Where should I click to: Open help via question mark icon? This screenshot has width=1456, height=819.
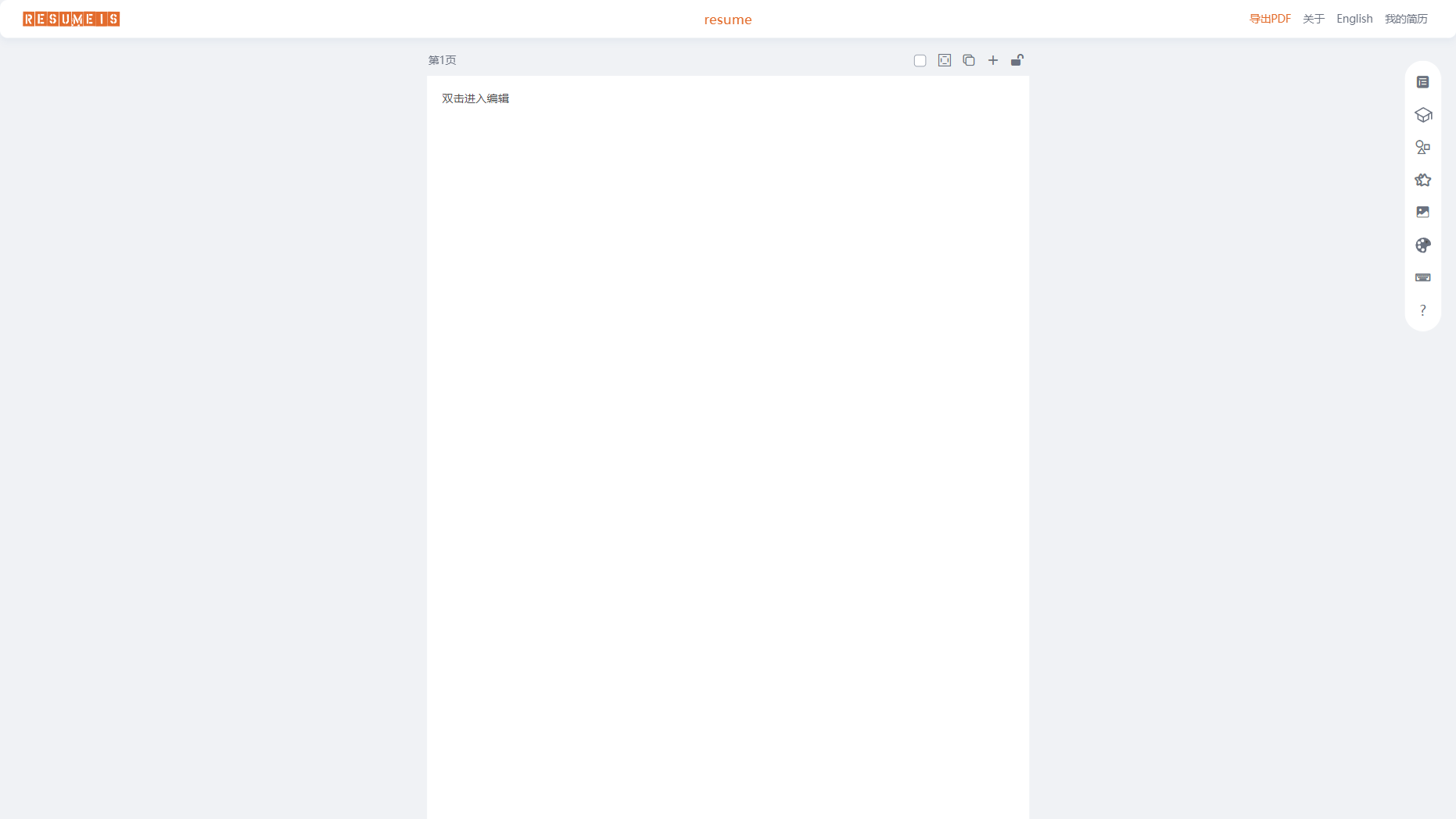tap(1422, 310)
